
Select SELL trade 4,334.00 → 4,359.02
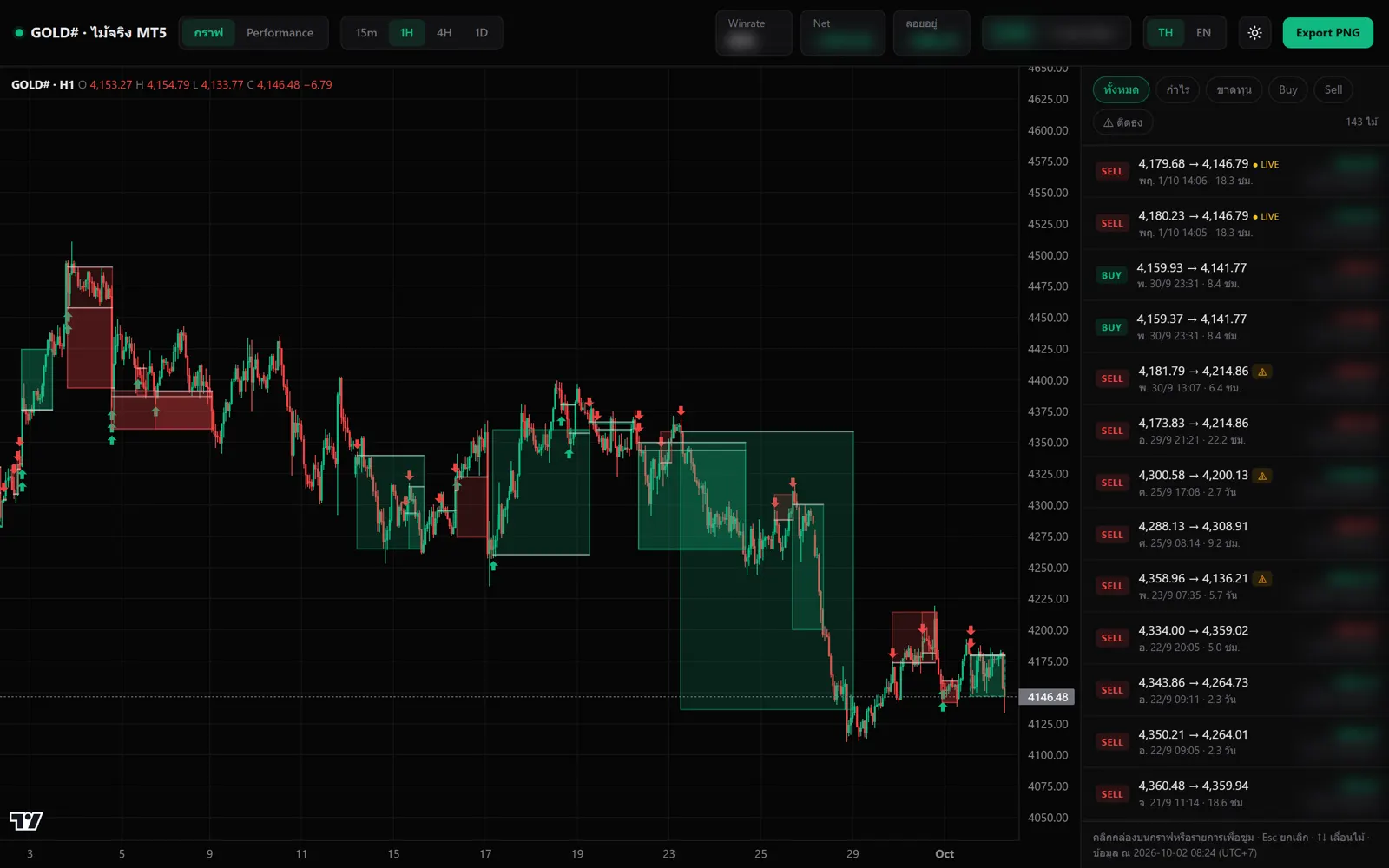point(1234,639)
